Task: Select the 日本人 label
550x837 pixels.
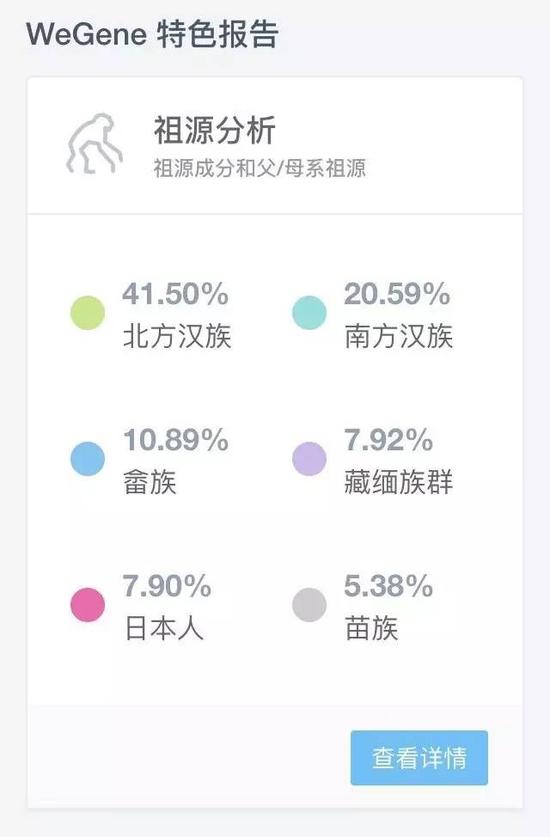Action: point(164,628)
